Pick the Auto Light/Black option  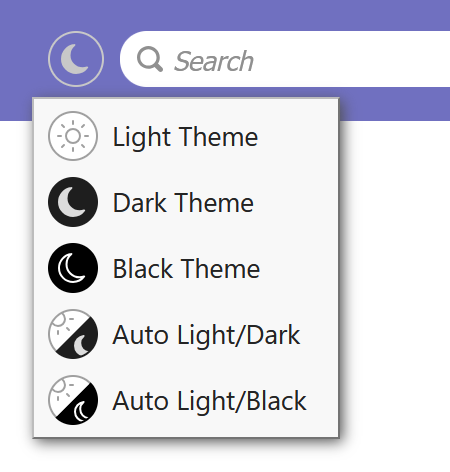[186, 400]
